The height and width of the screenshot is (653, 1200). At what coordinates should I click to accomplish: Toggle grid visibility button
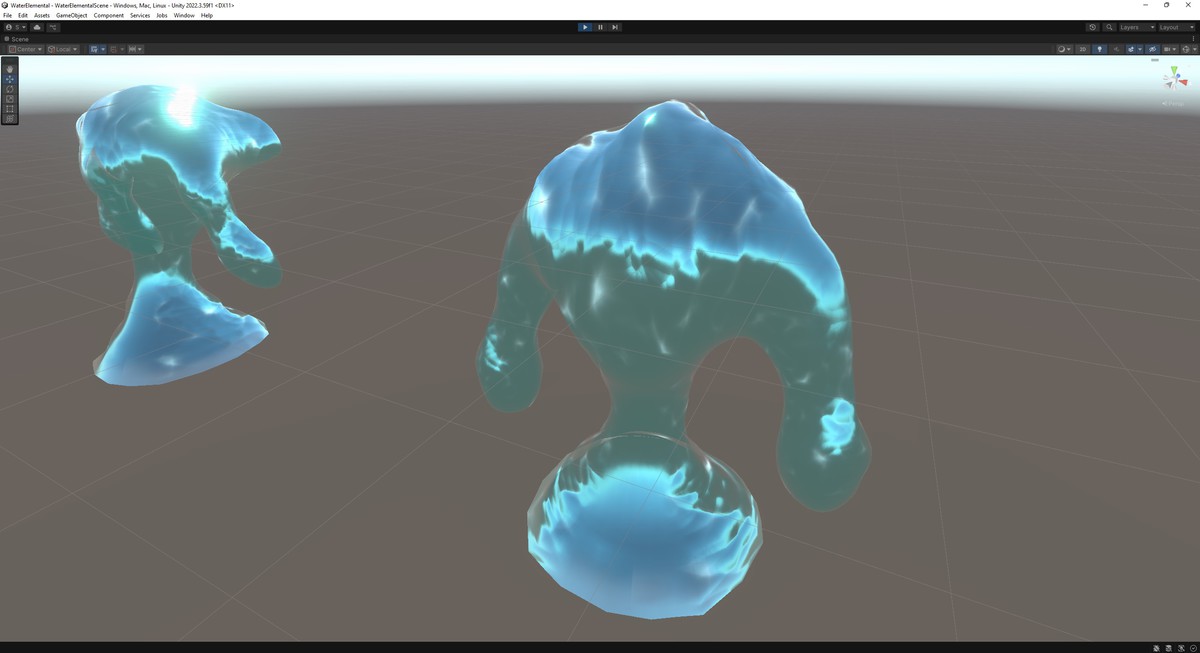[94, 49]
